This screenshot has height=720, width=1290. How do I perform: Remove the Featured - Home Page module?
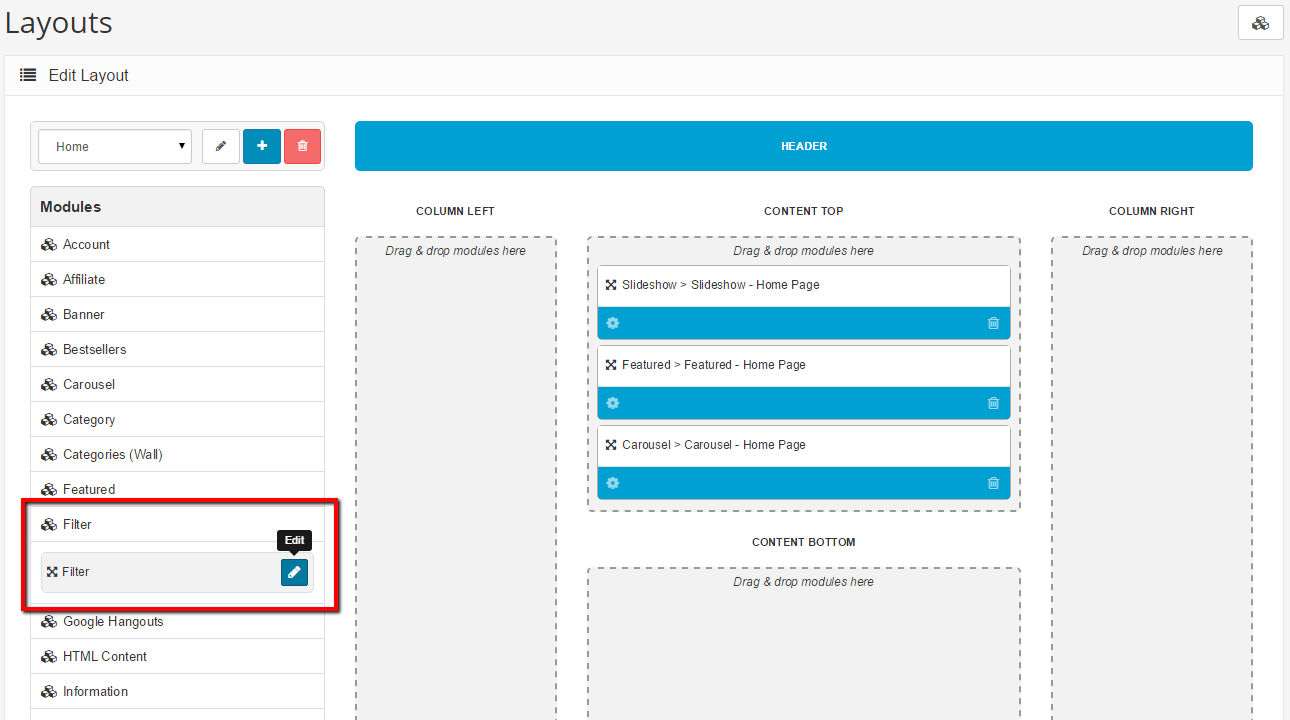tap(993, 403)
